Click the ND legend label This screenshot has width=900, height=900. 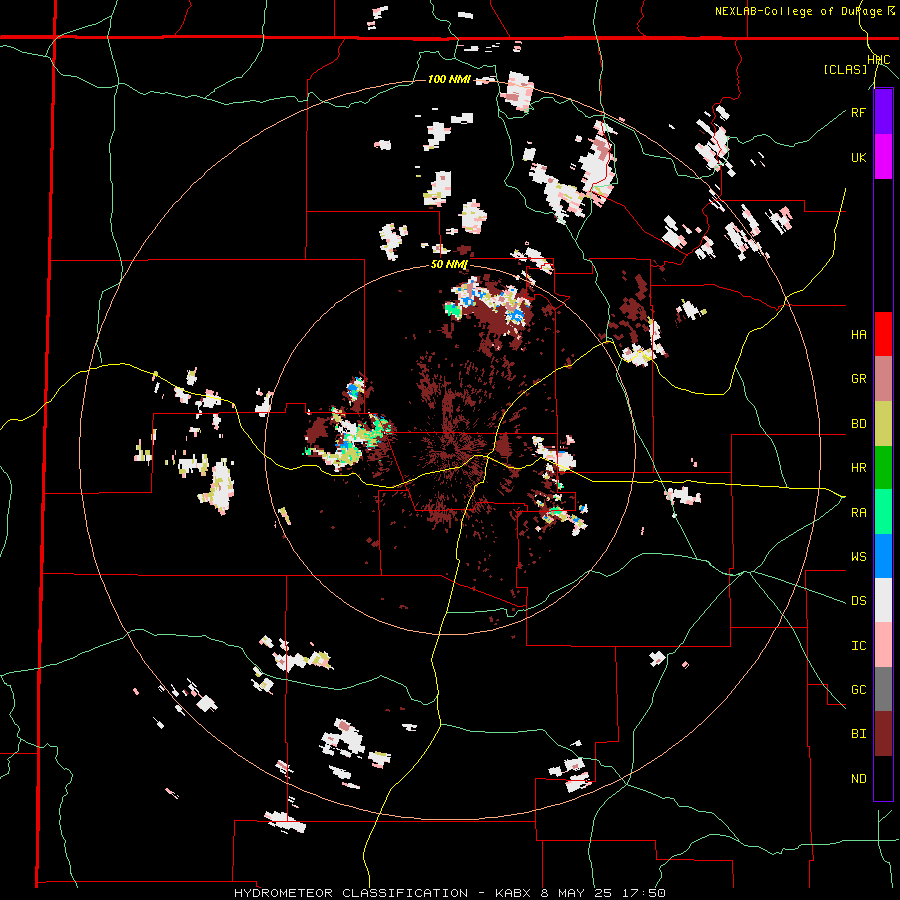(858, 779)
